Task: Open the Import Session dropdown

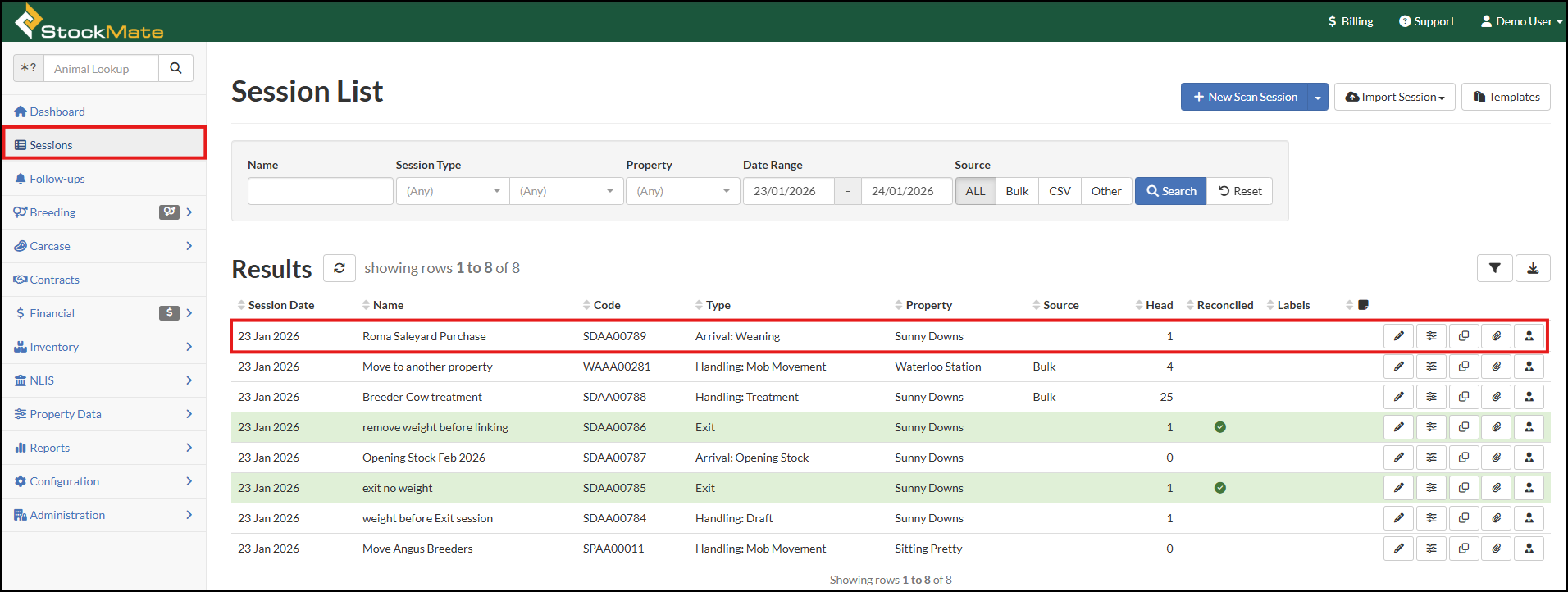Action: tap(1395, 97)
